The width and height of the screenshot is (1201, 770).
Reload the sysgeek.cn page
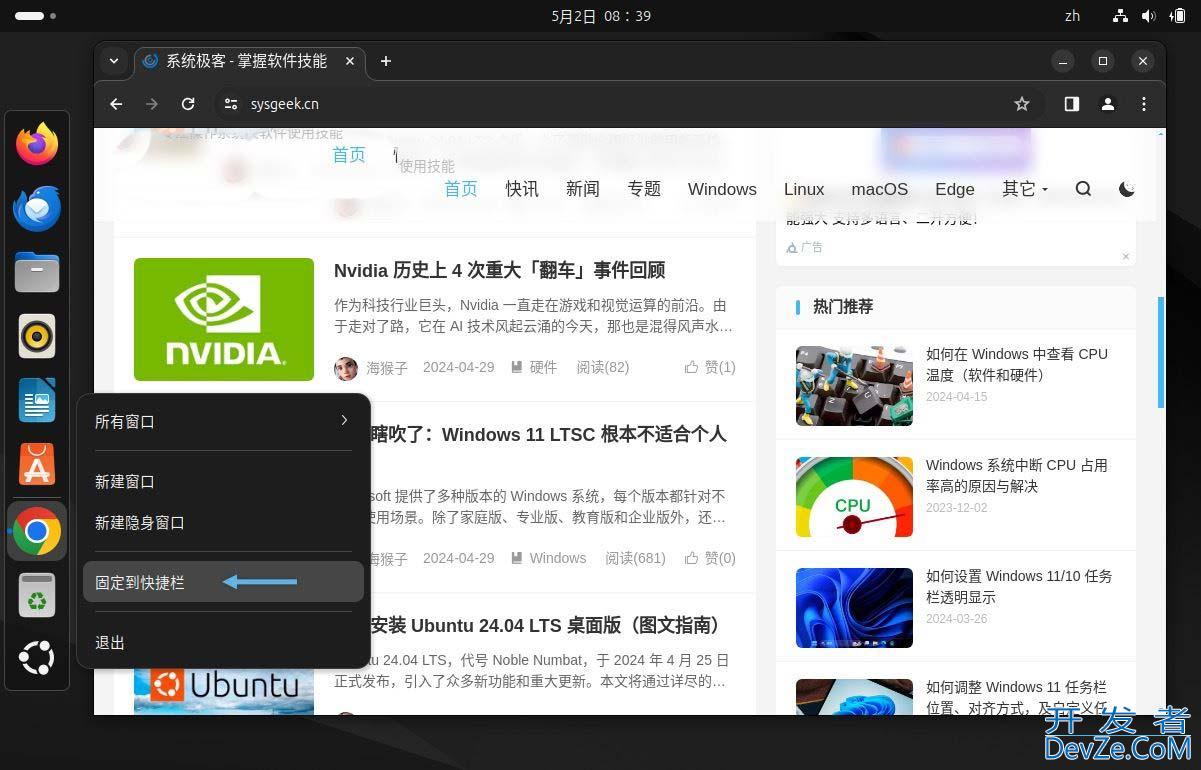188,104
